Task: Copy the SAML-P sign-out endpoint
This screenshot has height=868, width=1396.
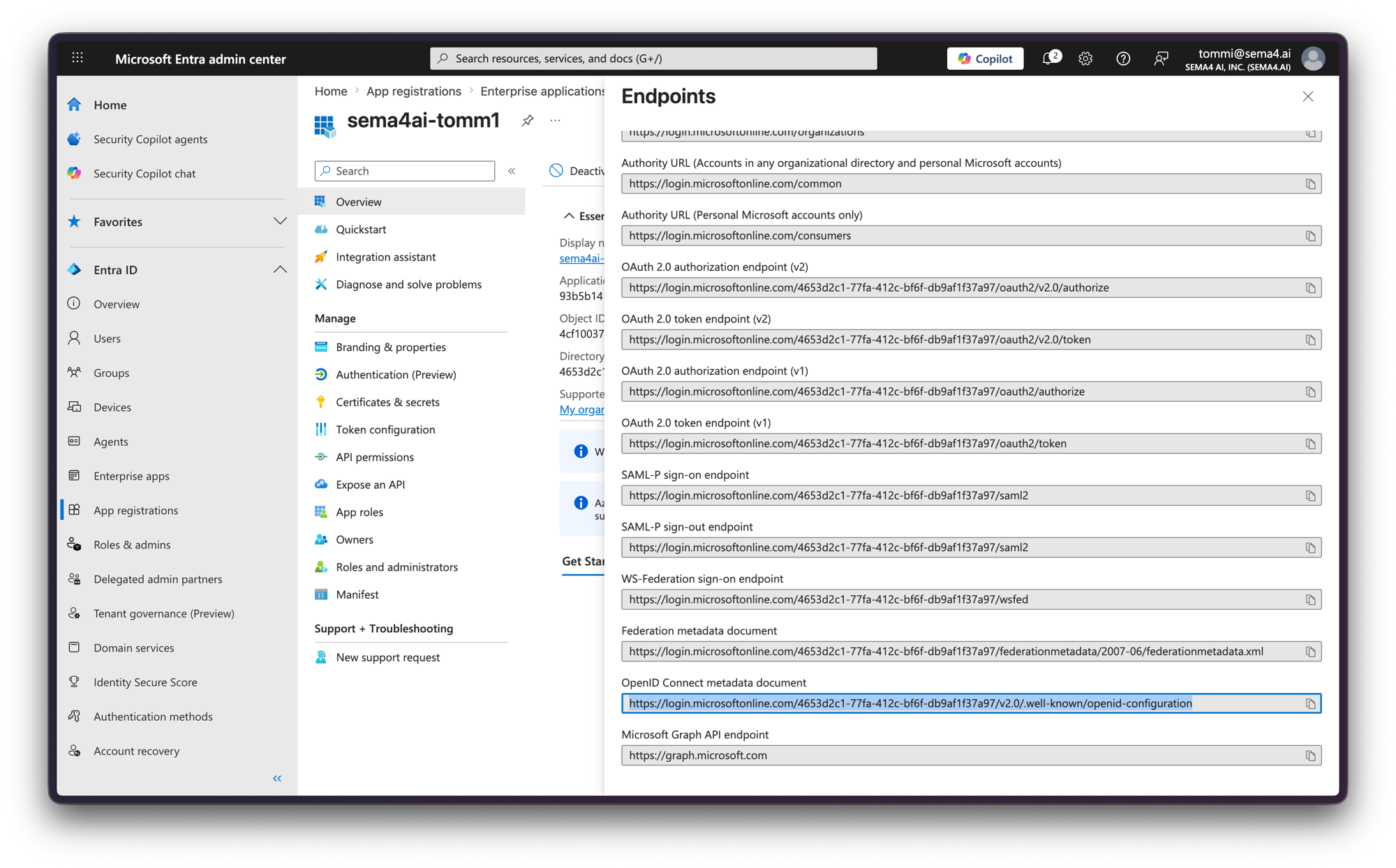Action: [1310, 548]
